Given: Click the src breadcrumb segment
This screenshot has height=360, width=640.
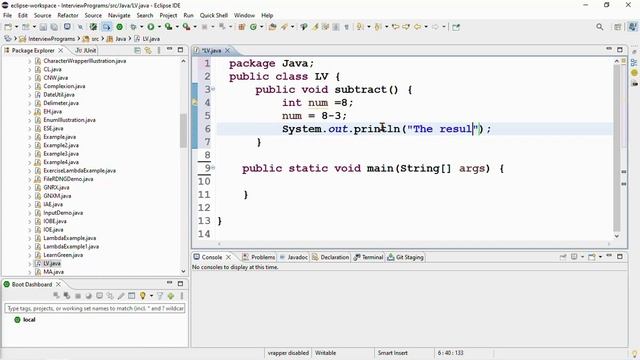Looking at the screenshot, I should [95, 39].
